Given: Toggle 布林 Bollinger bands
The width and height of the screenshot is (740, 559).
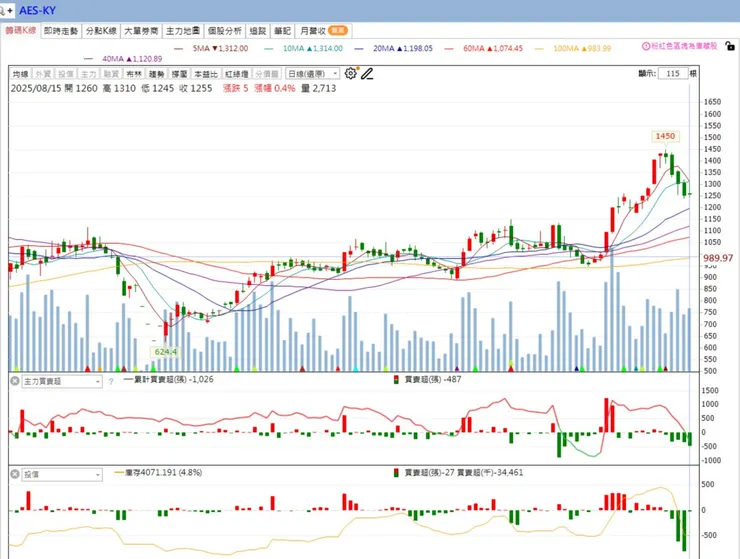Looking at the screenshot, I should 134,74.
